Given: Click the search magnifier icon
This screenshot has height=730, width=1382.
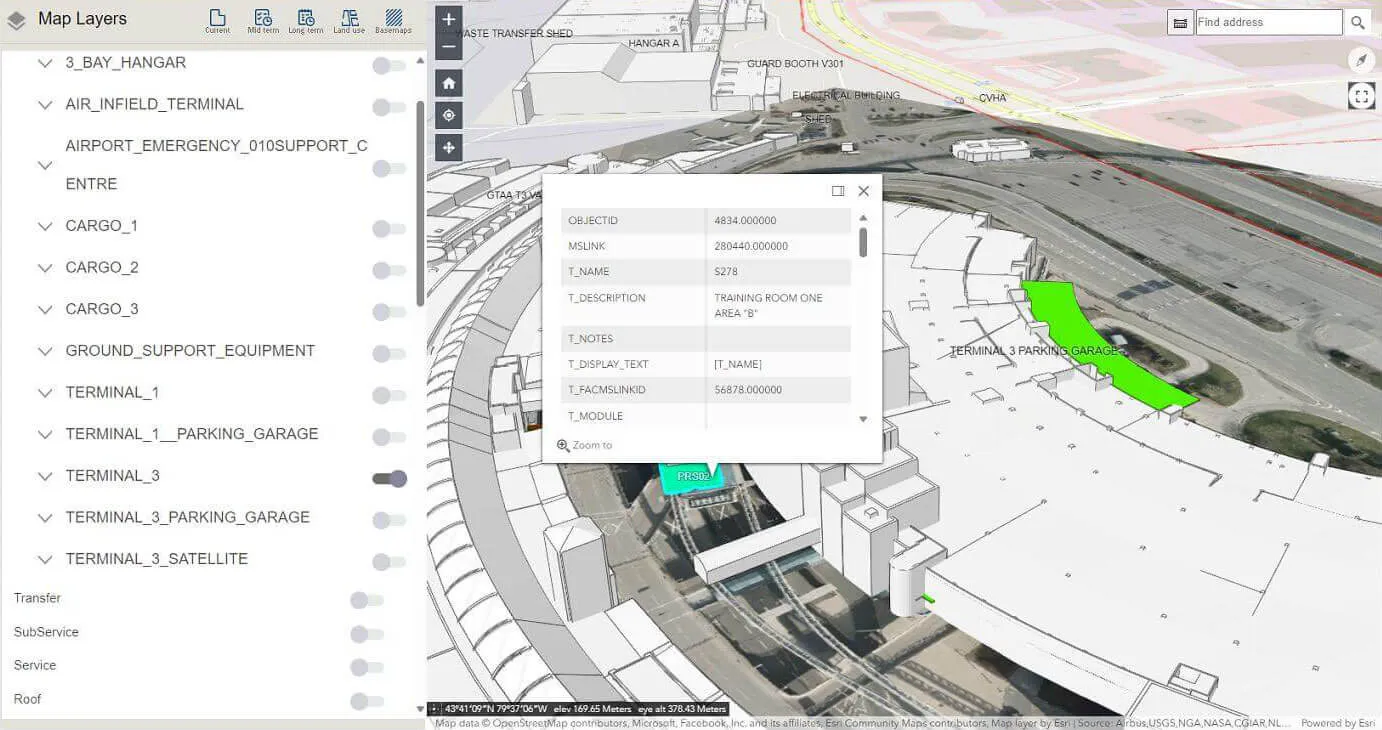Looking at the screenshot, I should tap(1357, 22).
